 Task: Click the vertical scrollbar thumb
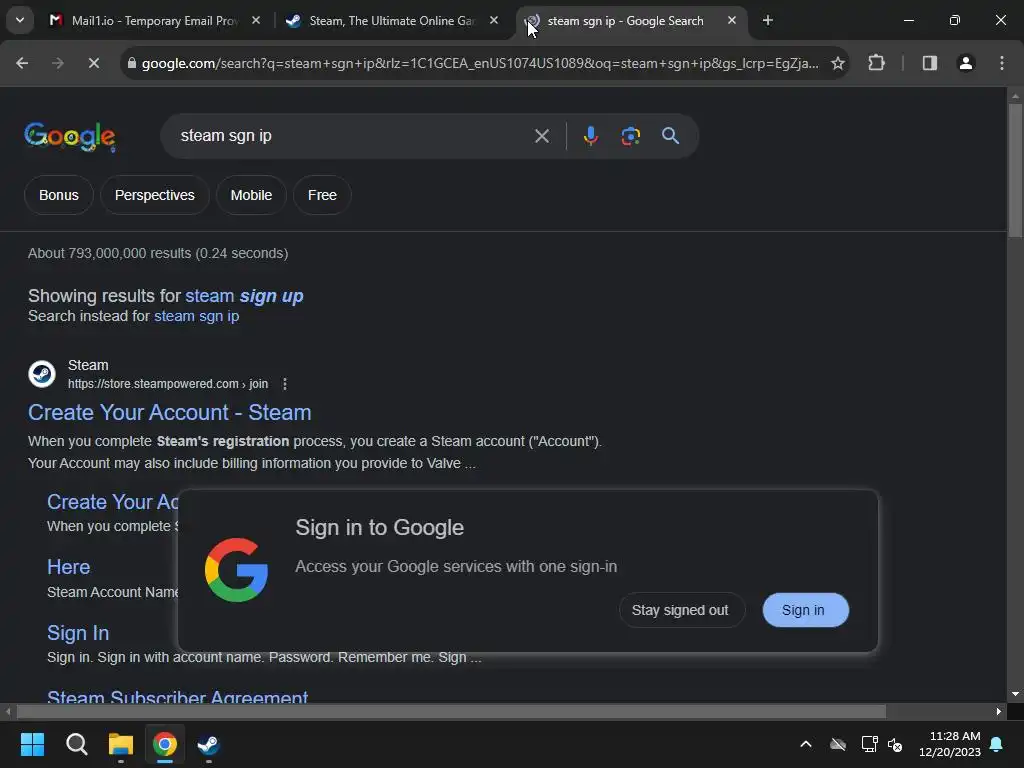click(x=1015, y=170)
